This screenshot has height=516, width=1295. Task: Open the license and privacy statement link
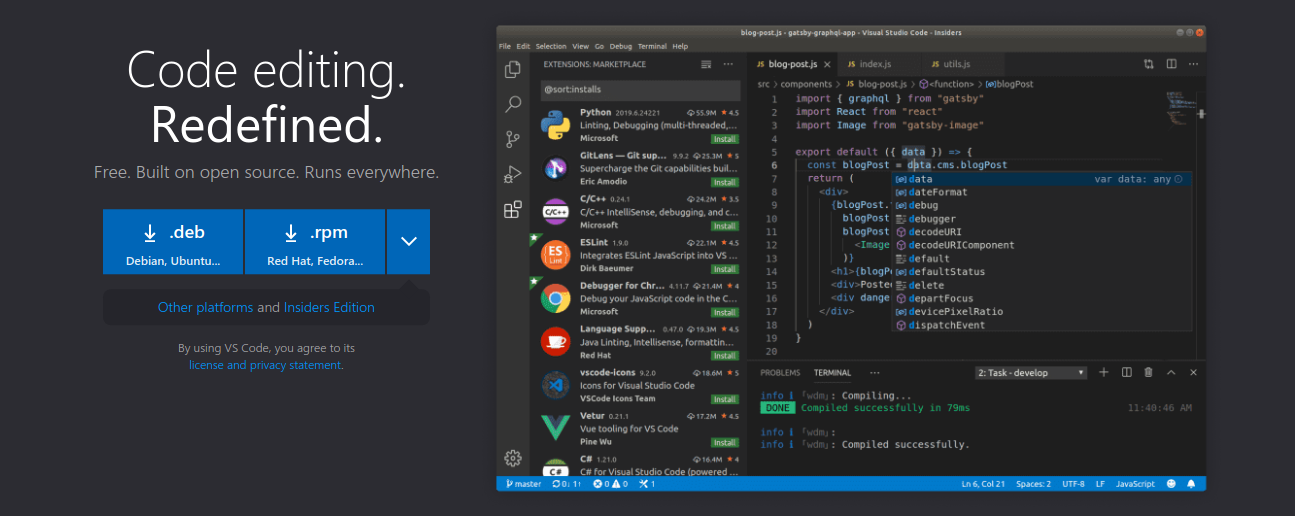click(x=265, y=365)
